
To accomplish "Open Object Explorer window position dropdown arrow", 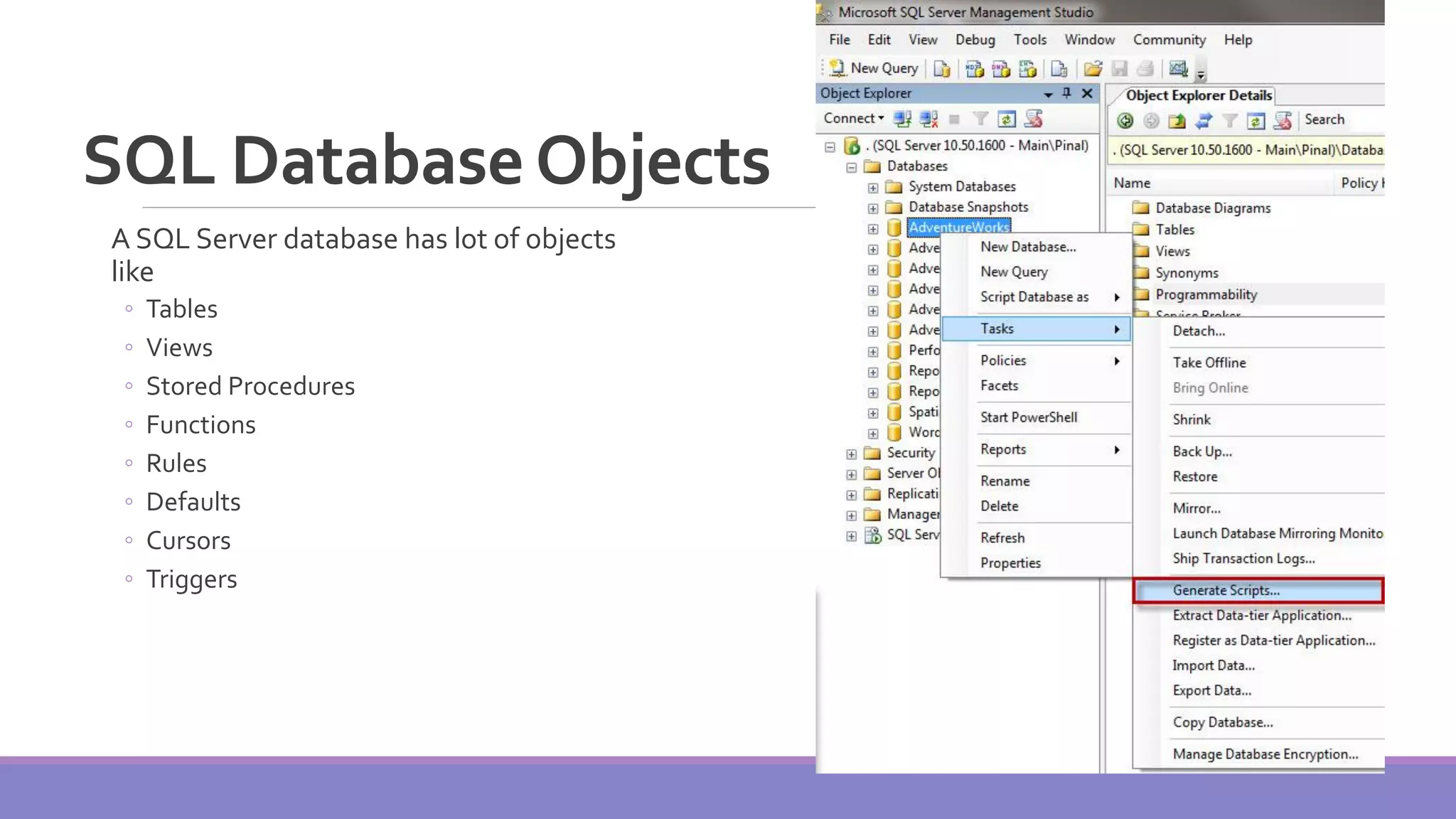I will [x=1048, y=94].
